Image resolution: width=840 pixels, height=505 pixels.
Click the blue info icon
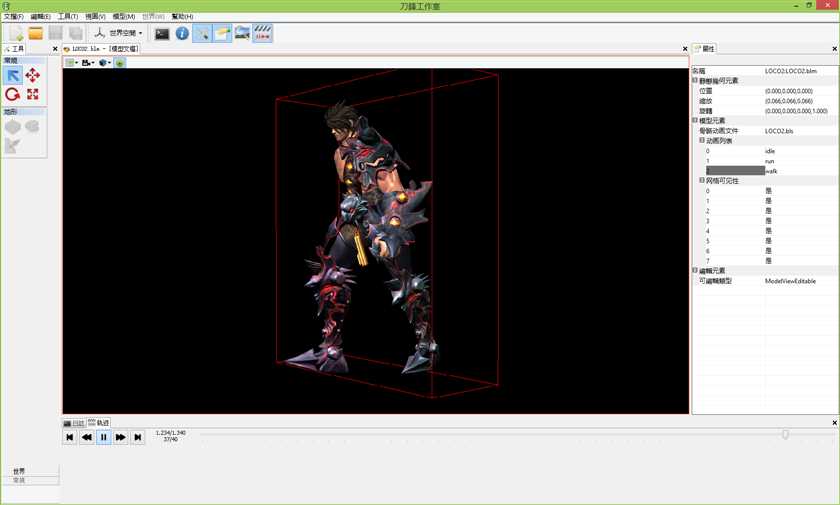click(x=182, y=34)
